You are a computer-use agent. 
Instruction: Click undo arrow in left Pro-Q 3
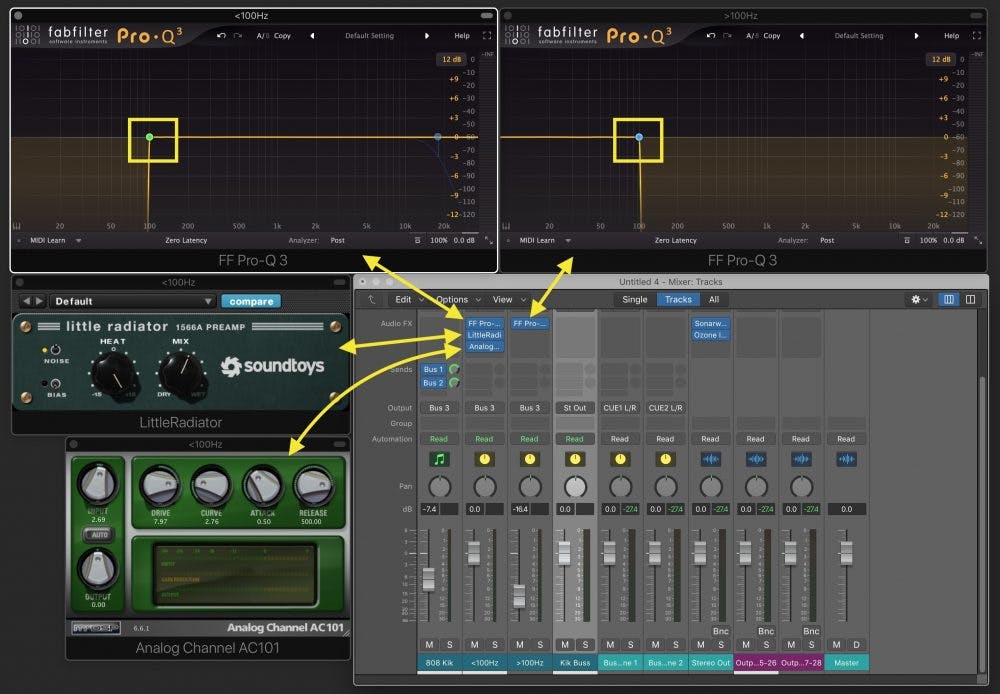(x=221, y=36)
